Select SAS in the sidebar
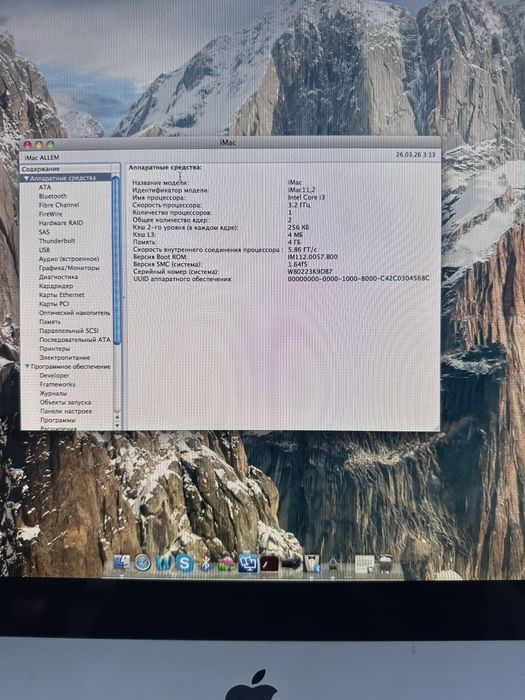The width and height of the screenshot is (525, 700). [x=44, y=232]
